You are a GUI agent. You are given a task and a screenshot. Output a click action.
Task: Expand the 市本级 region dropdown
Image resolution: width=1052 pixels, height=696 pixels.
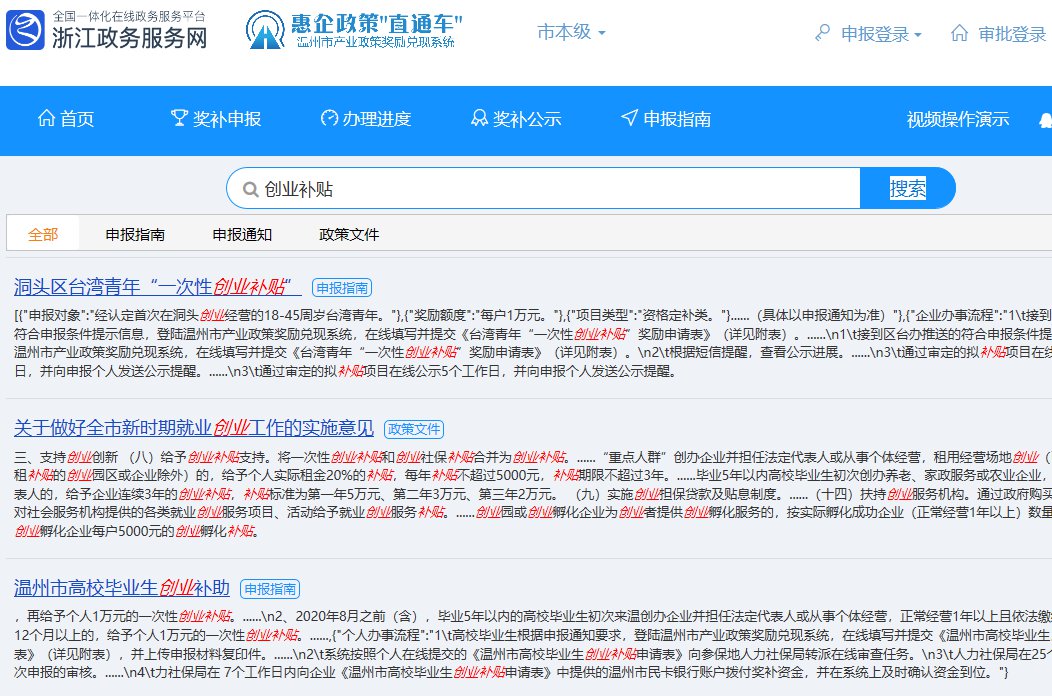[571, 33]
